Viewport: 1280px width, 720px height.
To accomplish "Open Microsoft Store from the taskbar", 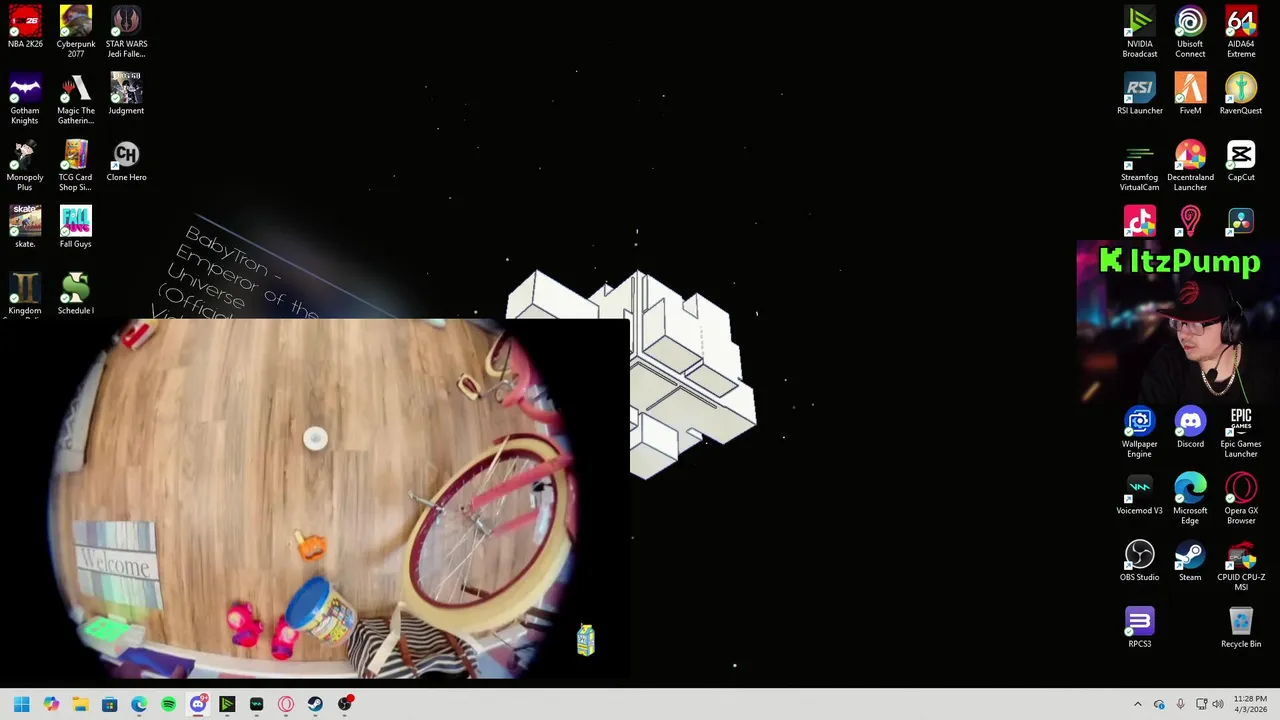I will tap(109, 704).
